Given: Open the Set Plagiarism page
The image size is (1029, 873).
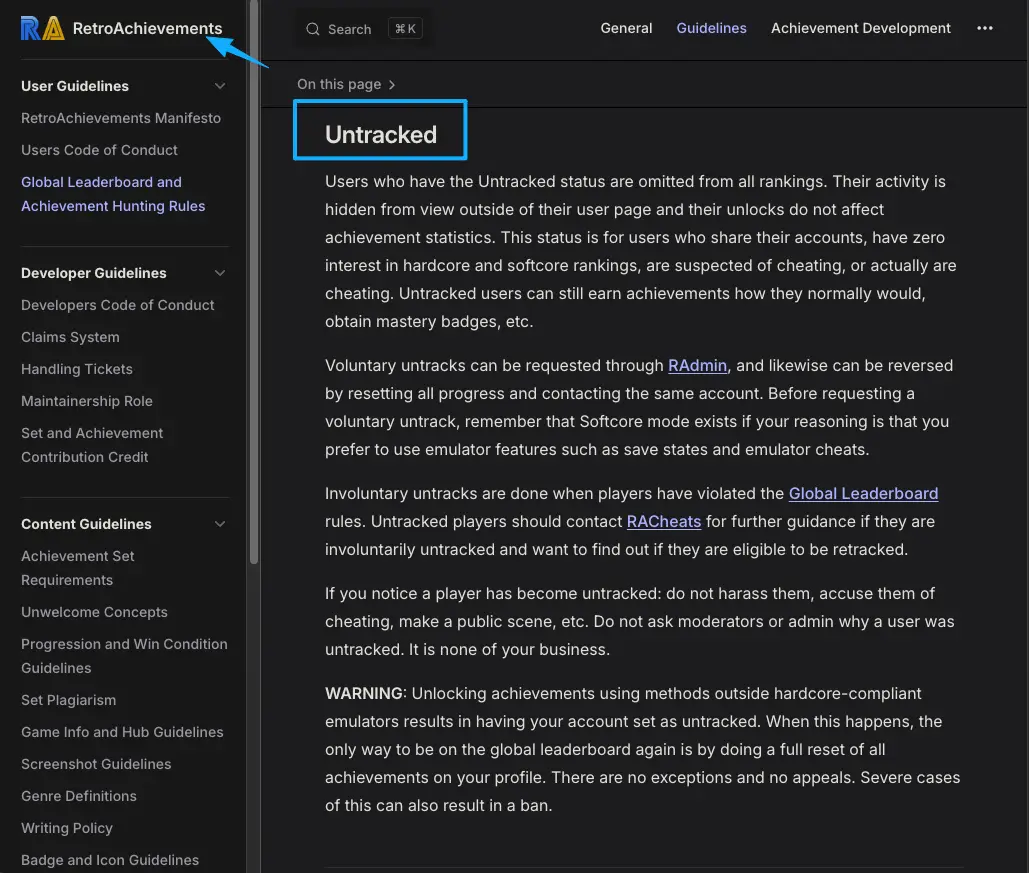Looking at the screenshot, I should point(68,700).
